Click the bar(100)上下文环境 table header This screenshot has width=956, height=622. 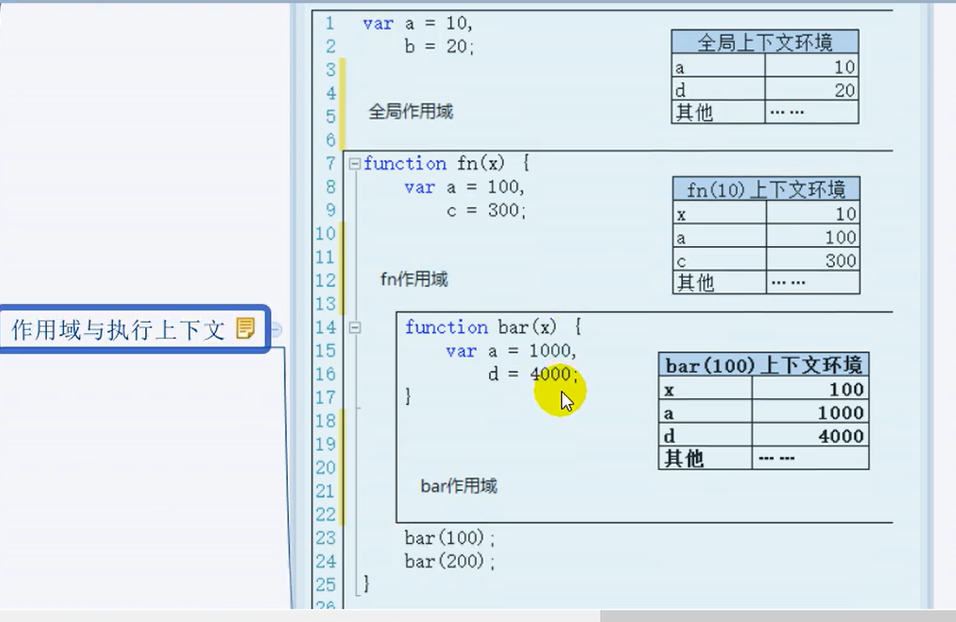pos(764,365)
